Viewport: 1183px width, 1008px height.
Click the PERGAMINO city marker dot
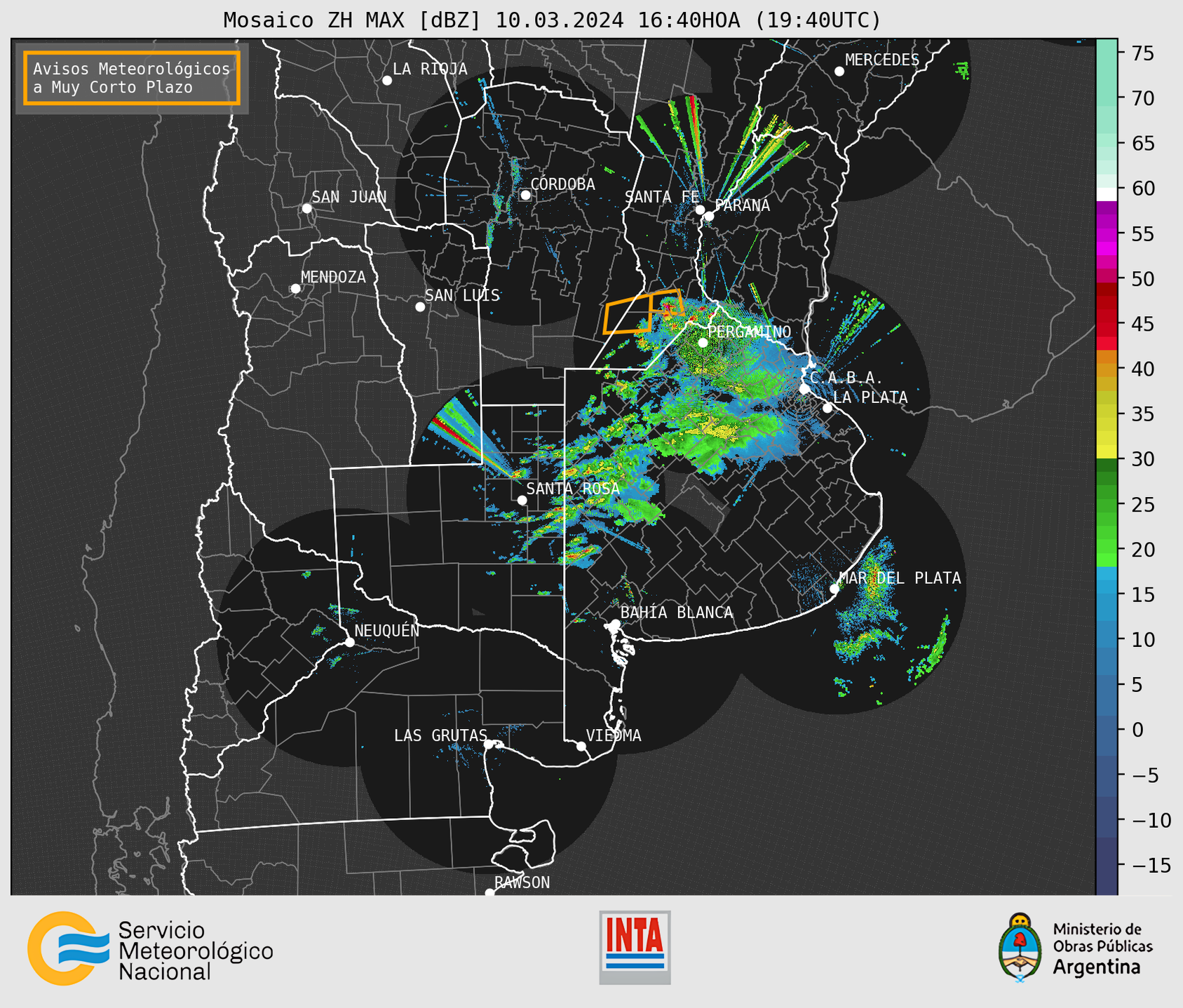[703, 343]
